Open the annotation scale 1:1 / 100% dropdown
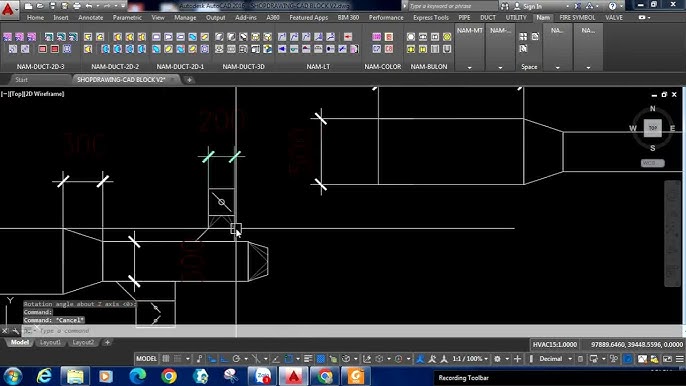The width and height of the screenshot is (686, 386). [x=471, y=359]
